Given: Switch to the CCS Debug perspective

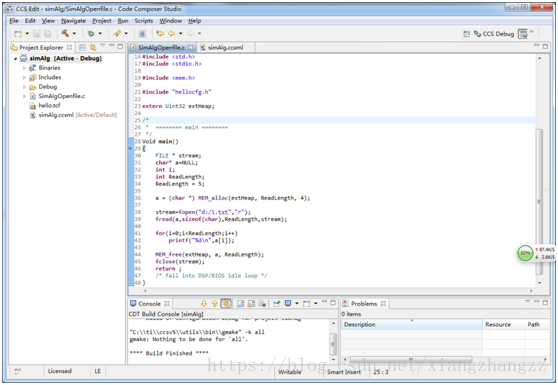Looking at the screenshot, I should point(494,34).
